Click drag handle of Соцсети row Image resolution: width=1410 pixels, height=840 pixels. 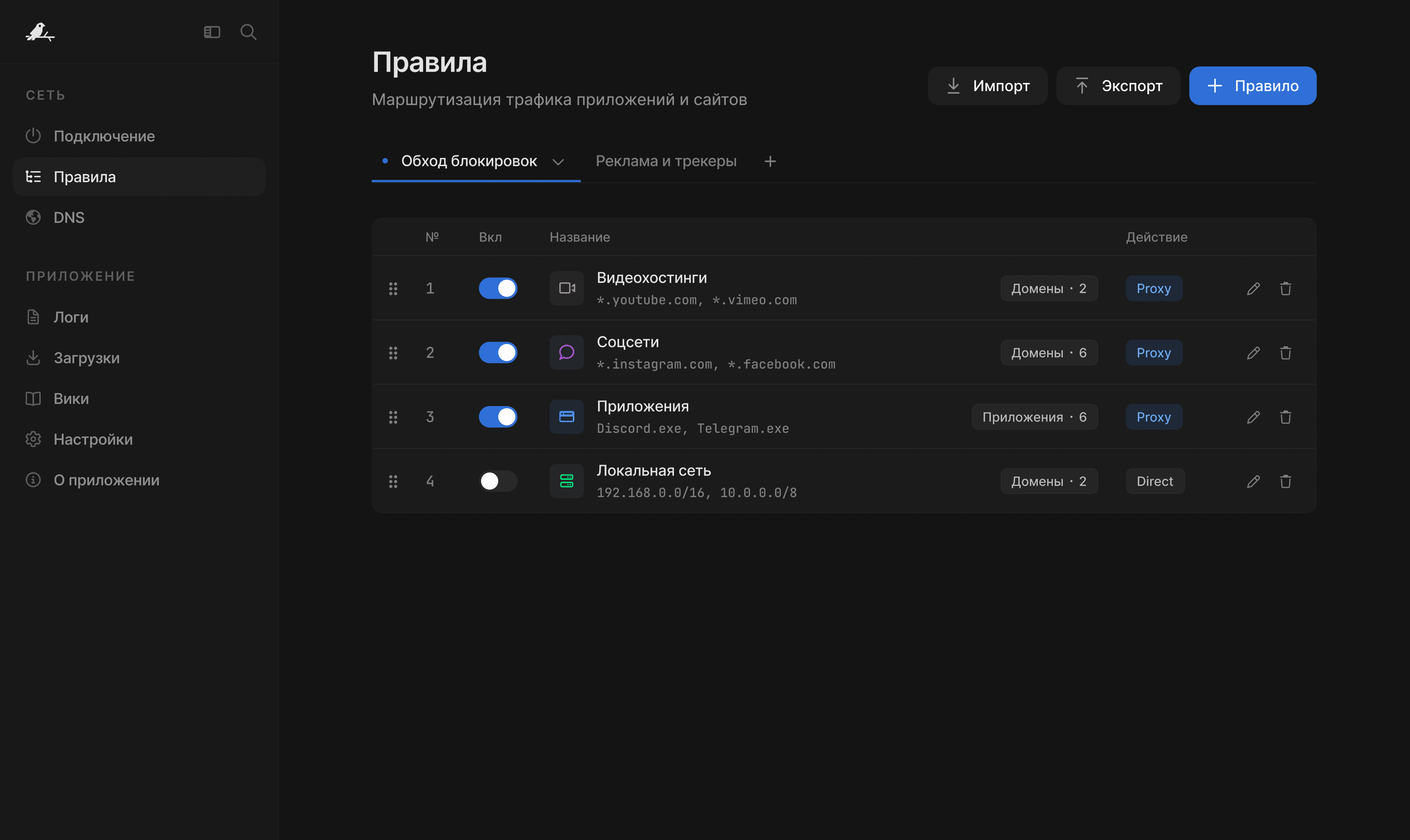[x=393, y=353]
